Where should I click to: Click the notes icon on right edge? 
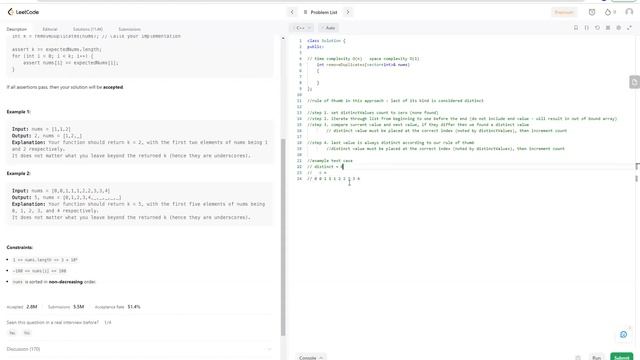634,82
